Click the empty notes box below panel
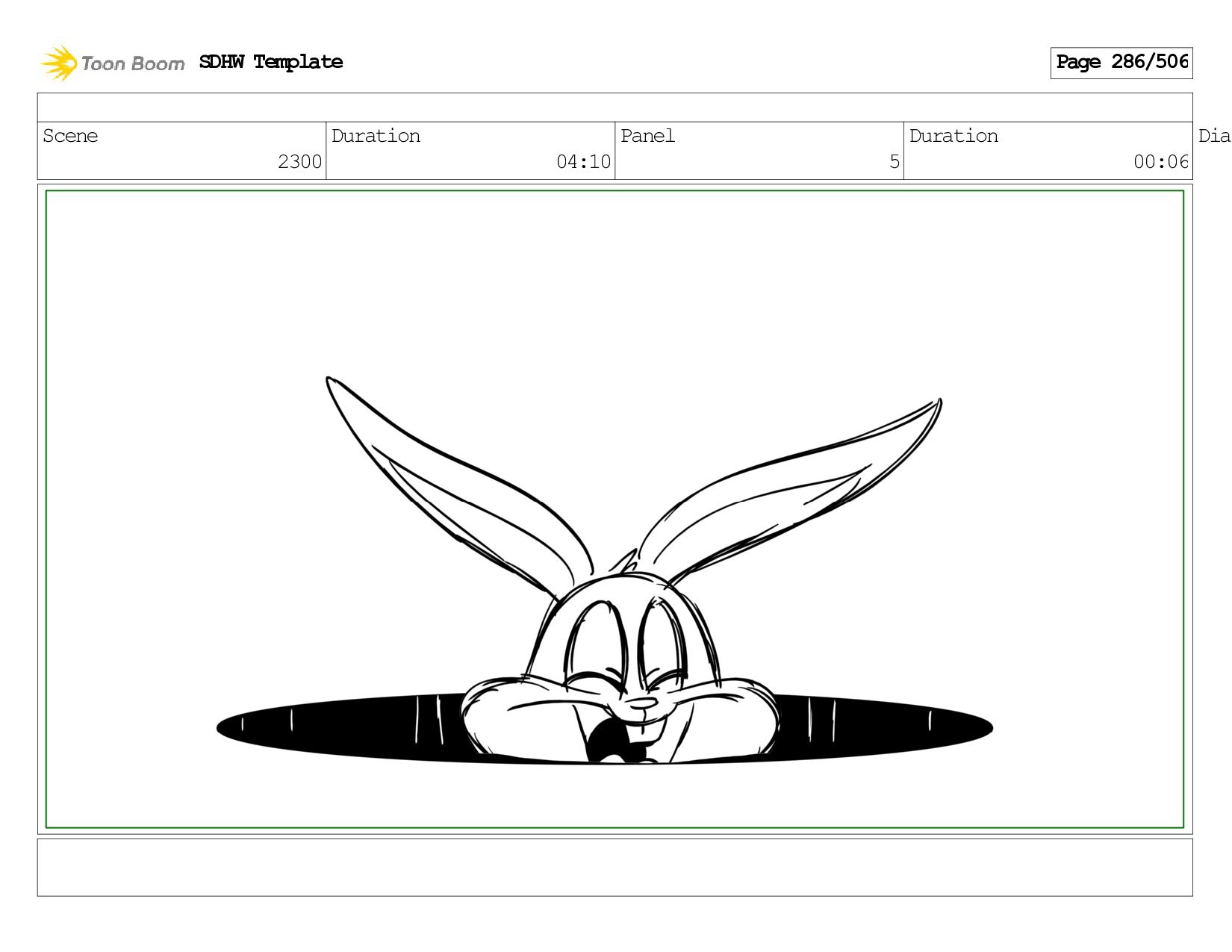Image resolution: width=1232 pixels, height=952 pixels. click(615, 867)
